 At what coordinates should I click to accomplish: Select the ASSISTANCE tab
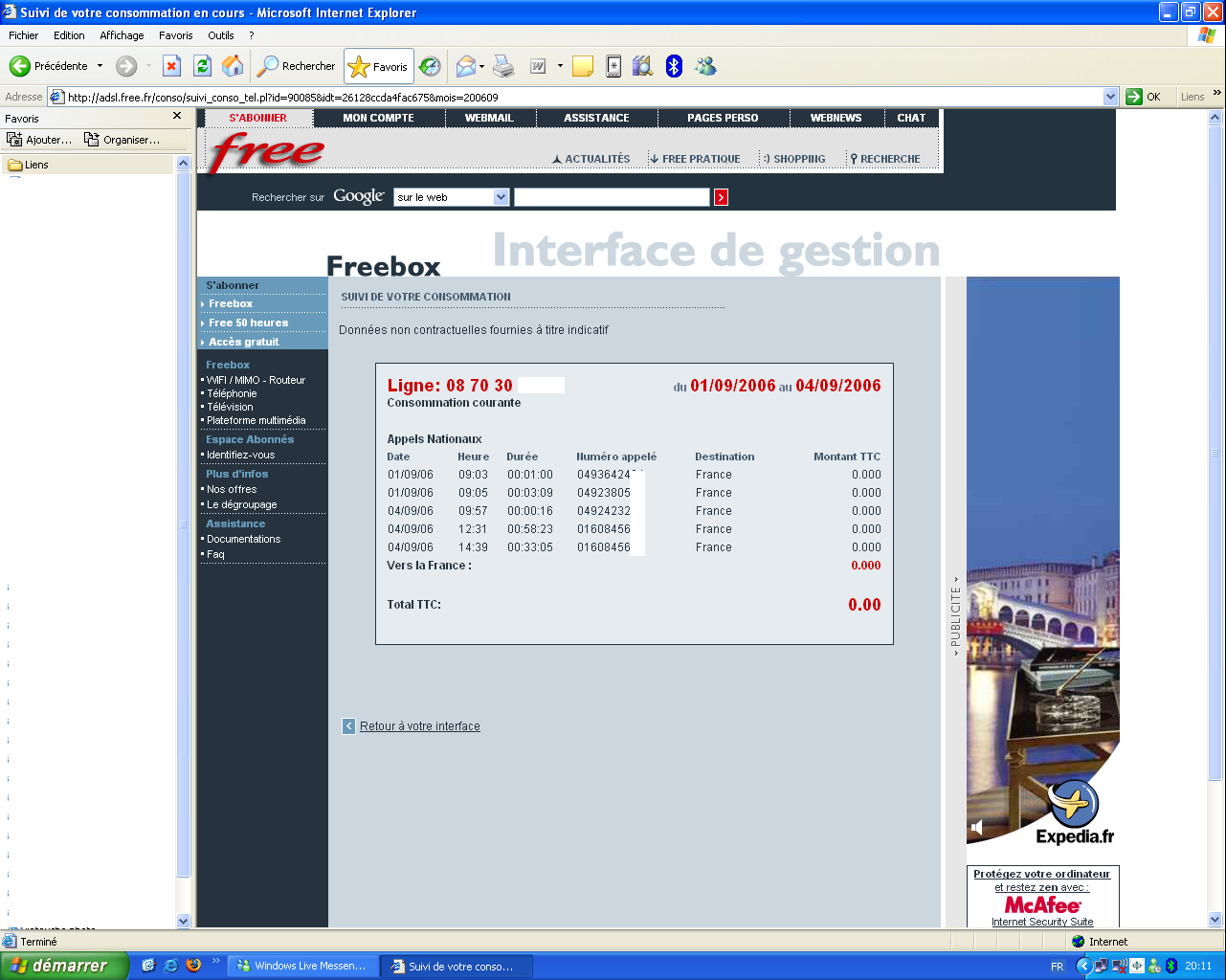[x=596, y=118]
